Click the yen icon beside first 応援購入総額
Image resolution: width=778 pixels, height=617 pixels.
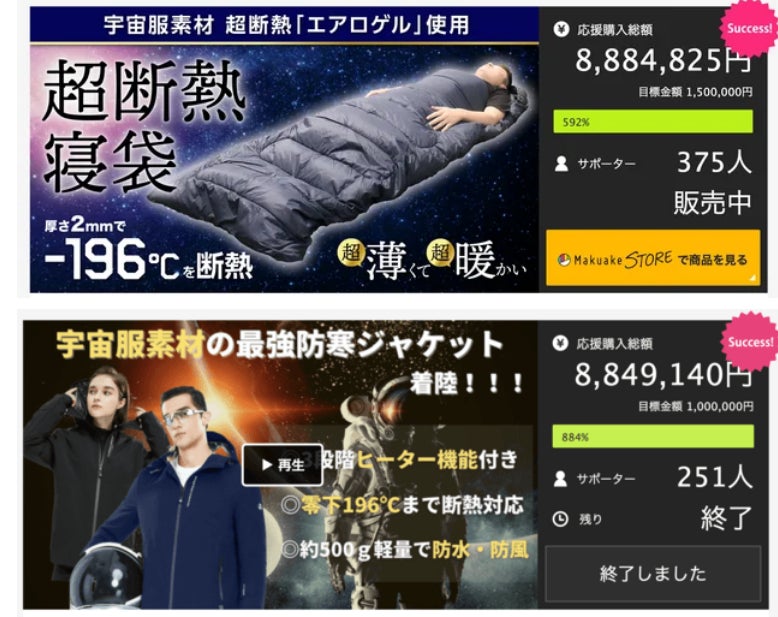pyautogui.click(x=561, y=29)
